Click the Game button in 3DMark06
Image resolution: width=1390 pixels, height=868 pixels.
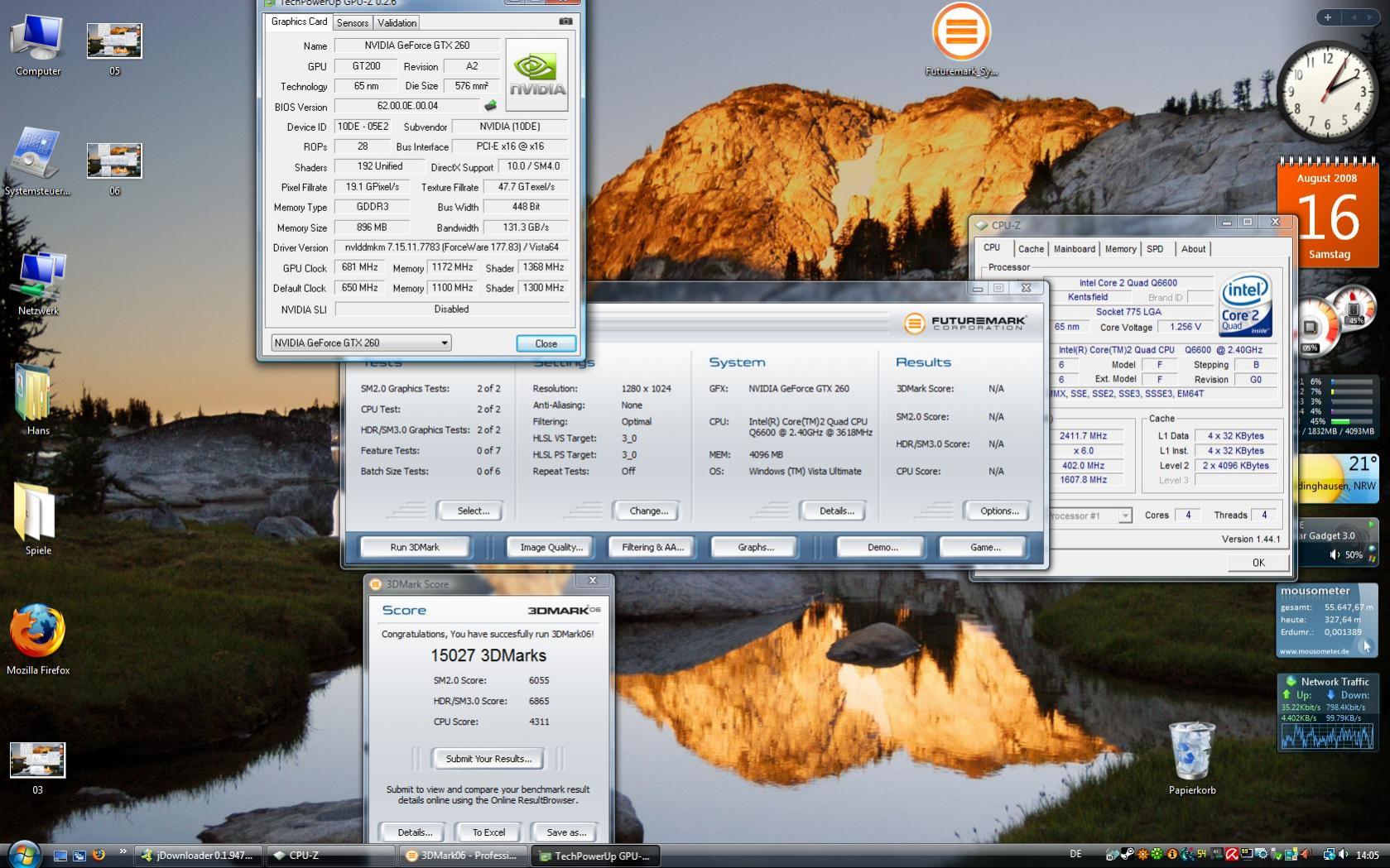(x=985, y=547)
